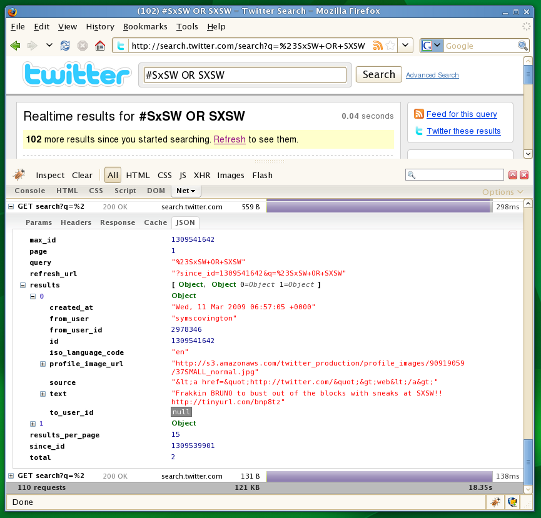The height and width of the screenshot is (518, 541).
Task: Open the recent pages history dropdown
Action: (49, 45)
